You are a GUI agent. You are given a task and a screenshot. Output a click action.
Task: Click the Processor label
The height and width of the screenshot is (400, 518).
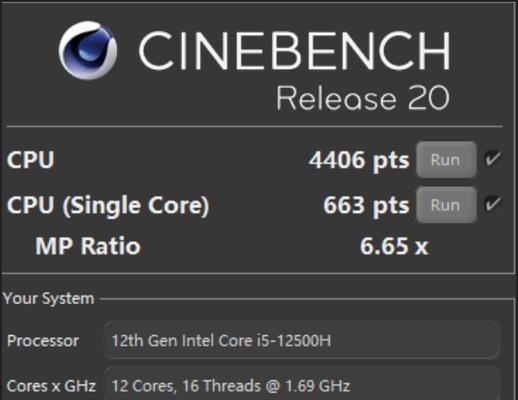click(x=43, y=341)
